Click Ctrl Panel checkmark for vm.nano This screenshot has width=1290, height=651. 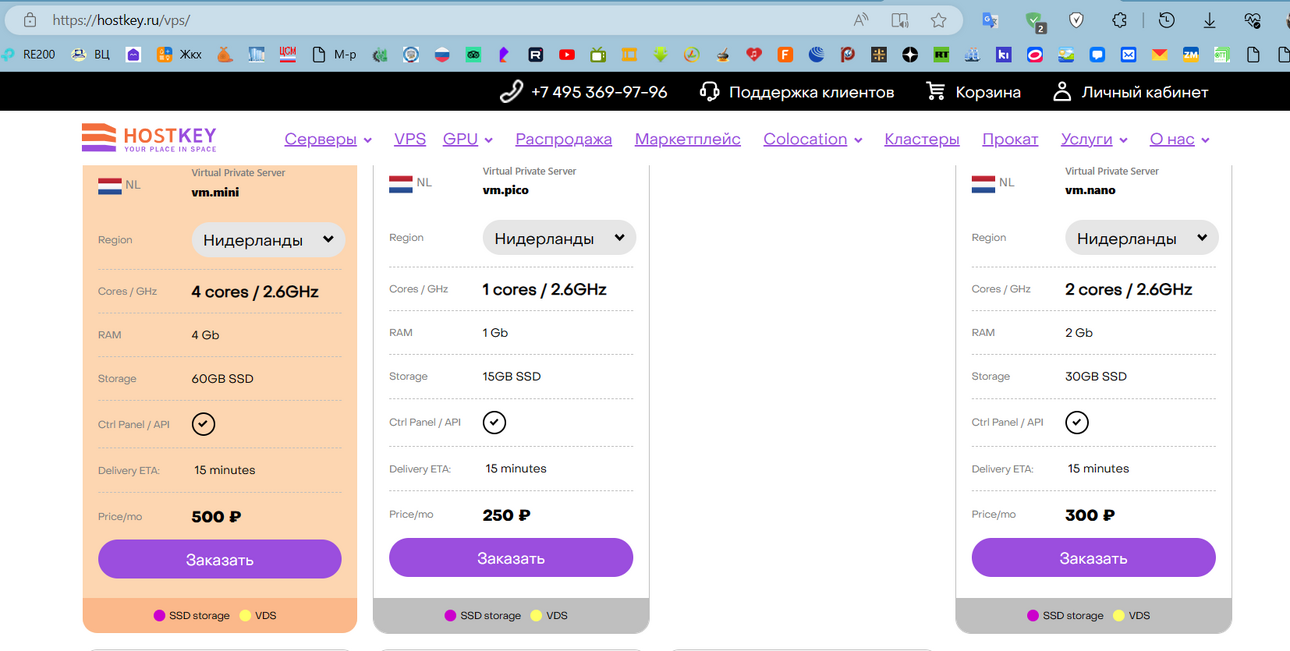pyautogui.click(x=1077, y=422)
